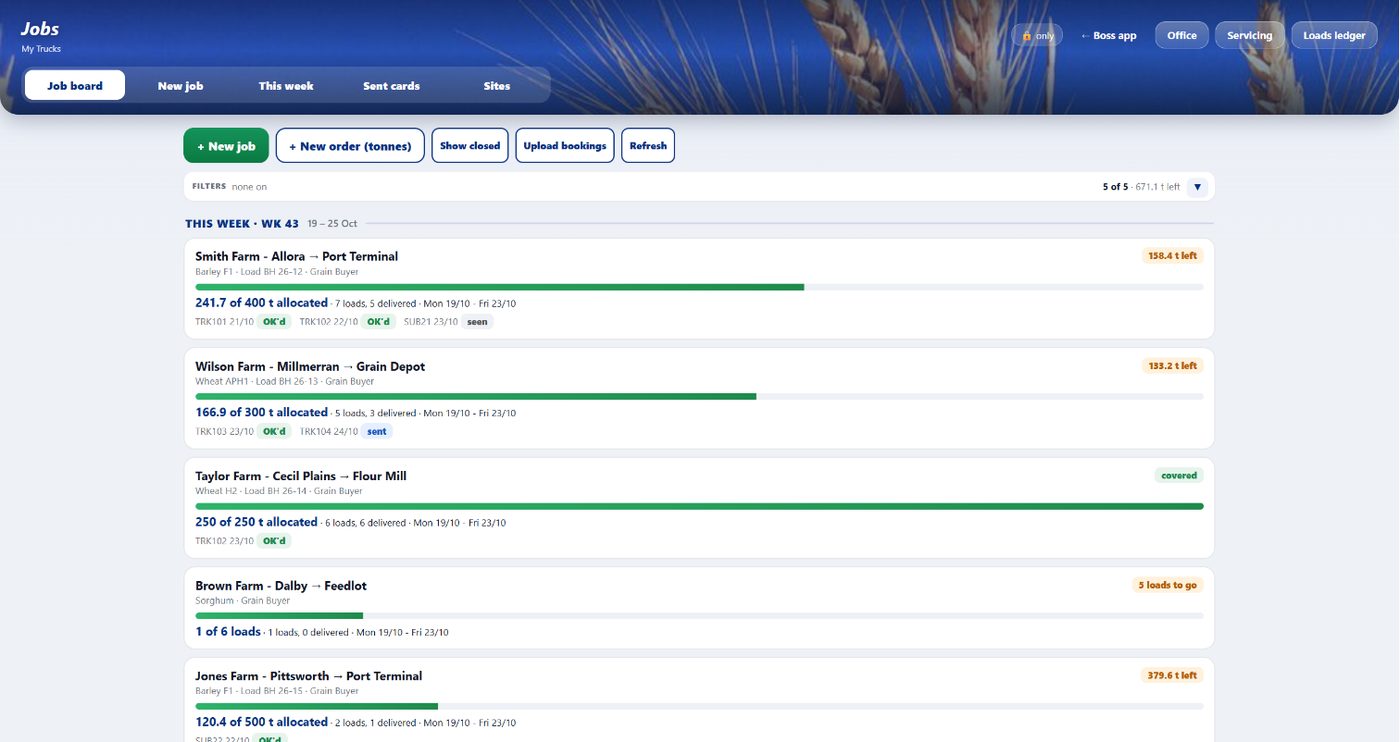Viewport: 1400px width, 742px height.
Task: Click 1 of 6 loads text
Action: (x=228, y=632)
